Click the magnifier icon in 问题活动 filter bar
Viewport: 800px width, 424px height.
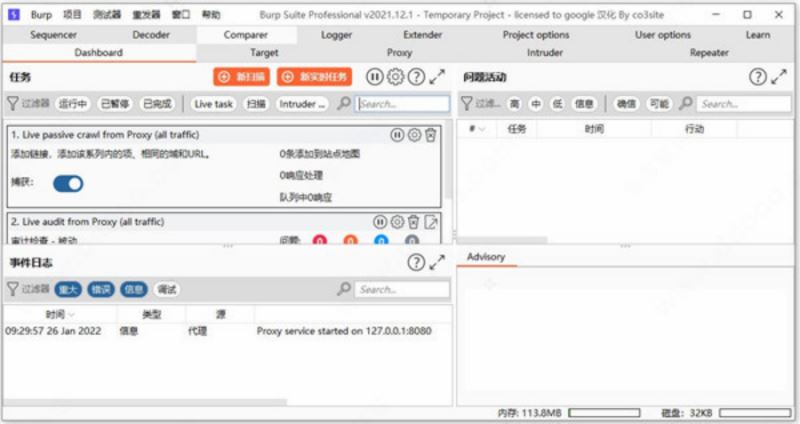click(x=686, y=104)
